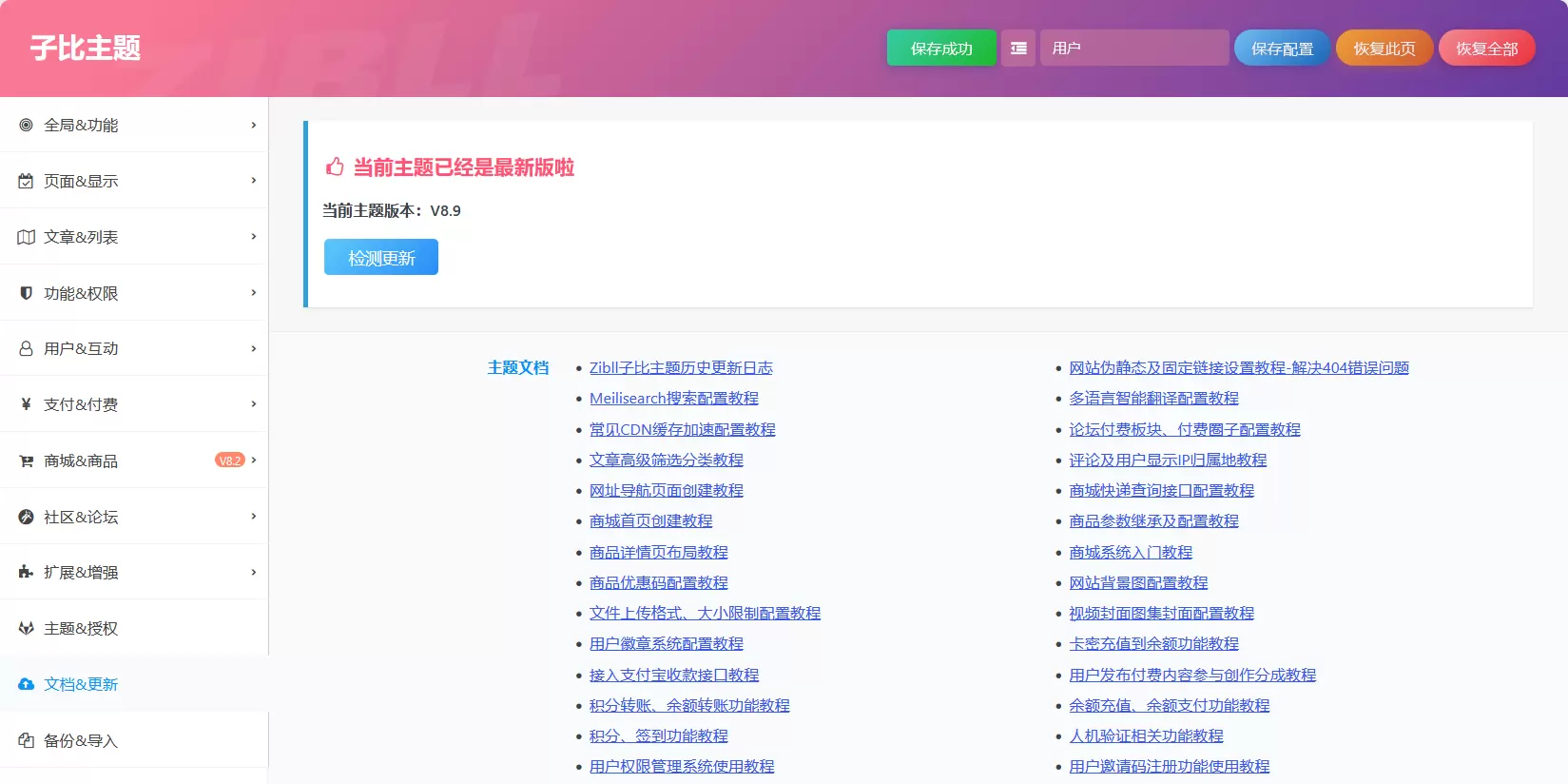Open 接入支付宝收款接口教程 link
The width and height of the screenshot is (1568, 784).
click(x=674, y=675)
